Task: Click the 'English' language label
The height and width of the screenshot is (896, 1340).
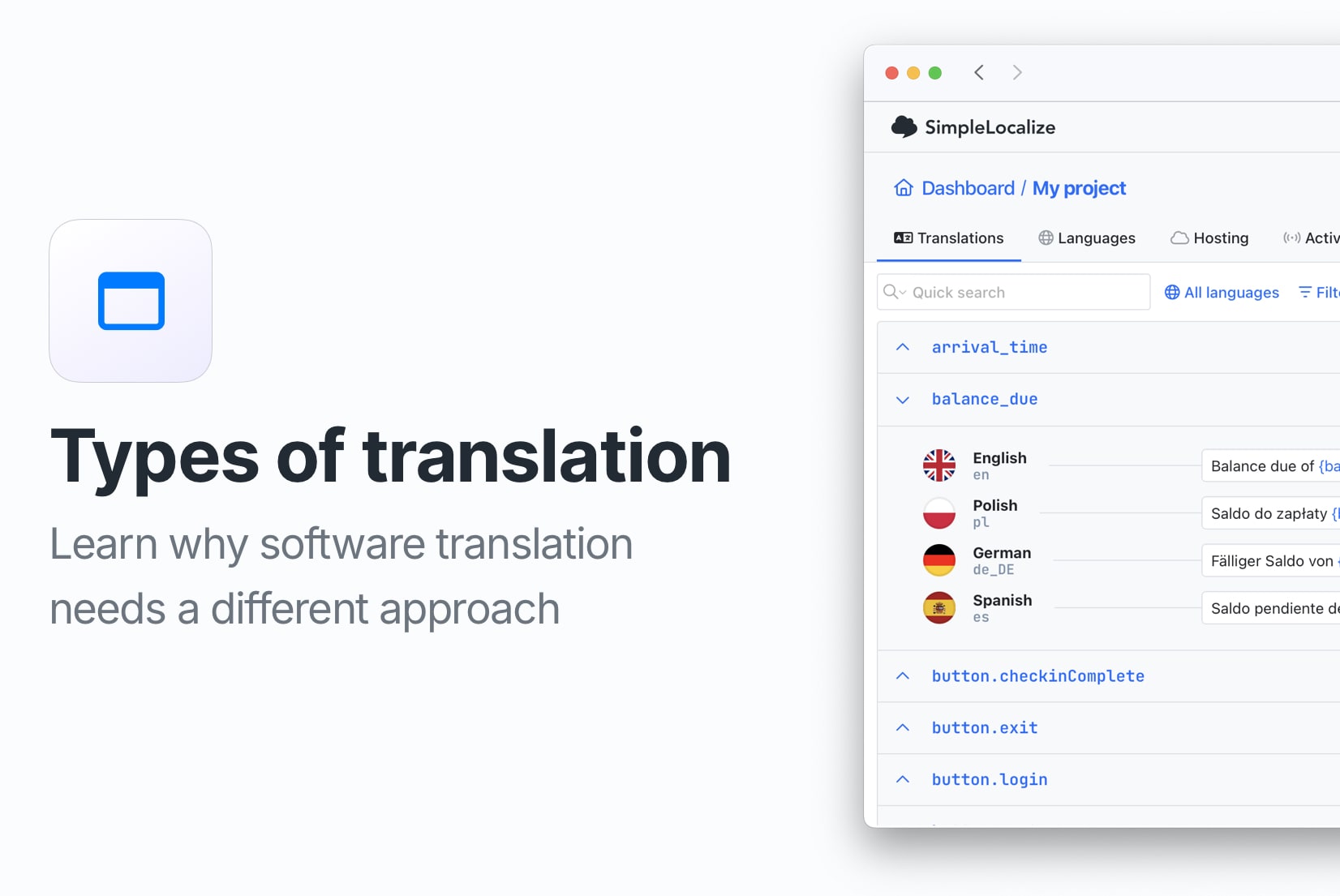Action: tap(999, 458)
